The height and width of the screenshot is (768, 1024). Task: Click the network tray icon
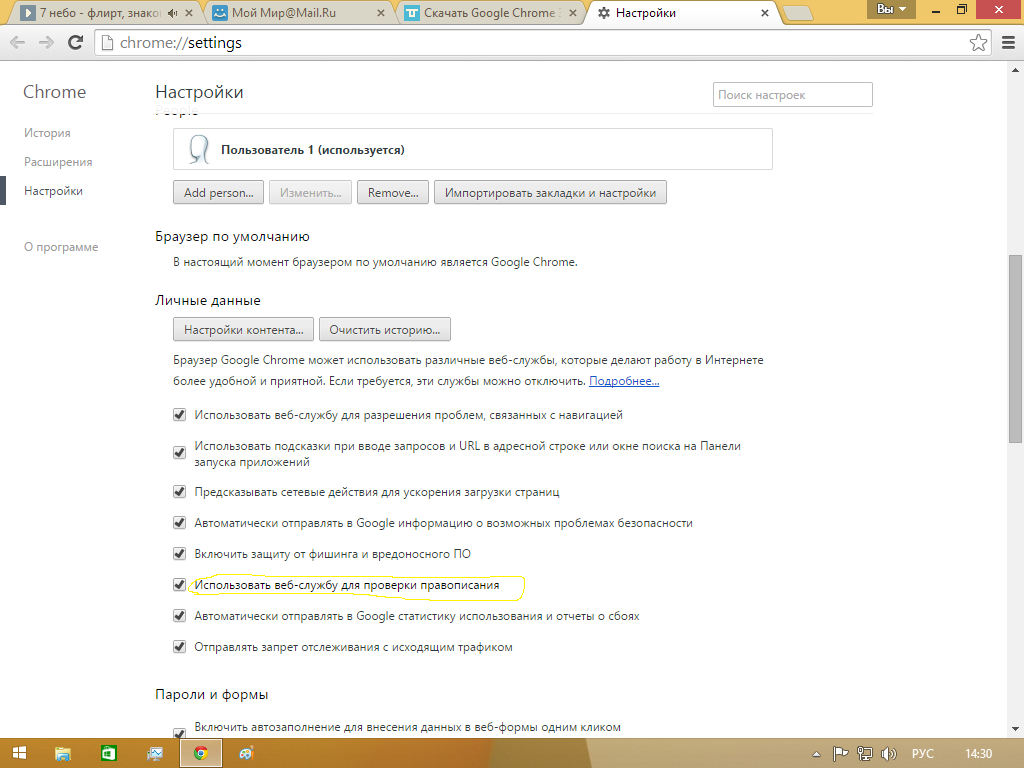point(864,754)
